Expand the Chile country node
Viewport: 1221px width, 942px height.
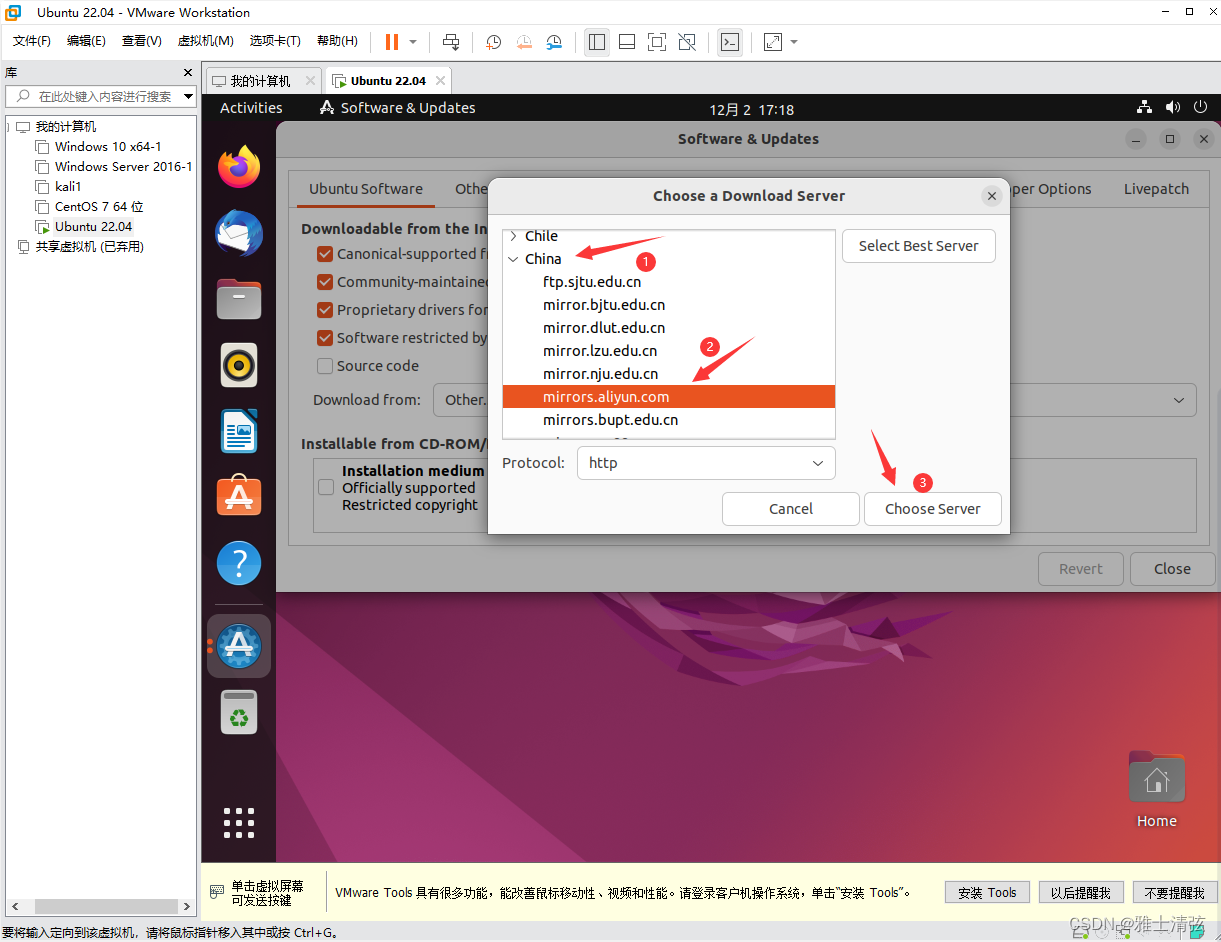coord(513,236)
